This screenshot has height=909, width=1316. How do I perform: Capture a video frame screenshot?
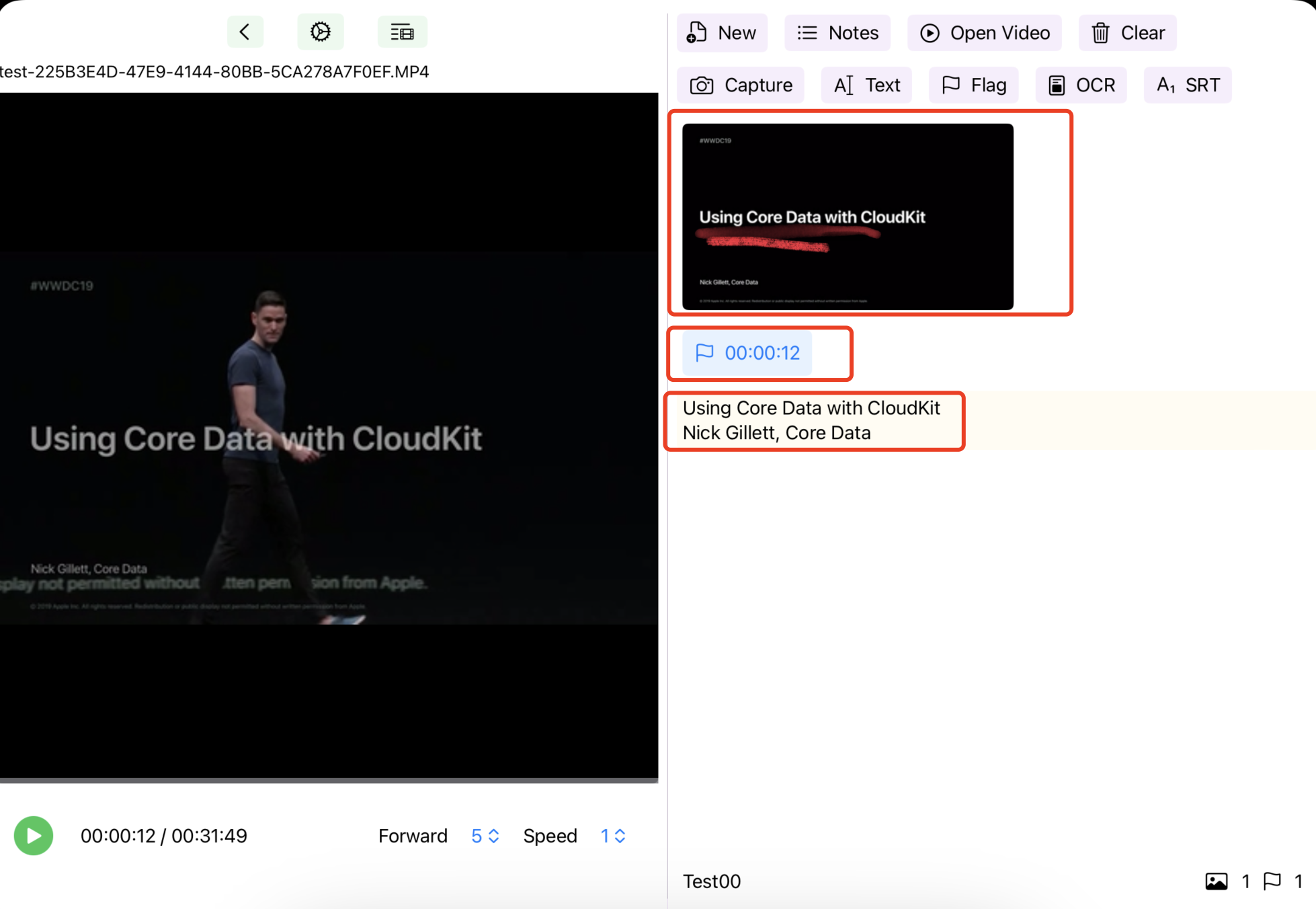pos(741,85)
